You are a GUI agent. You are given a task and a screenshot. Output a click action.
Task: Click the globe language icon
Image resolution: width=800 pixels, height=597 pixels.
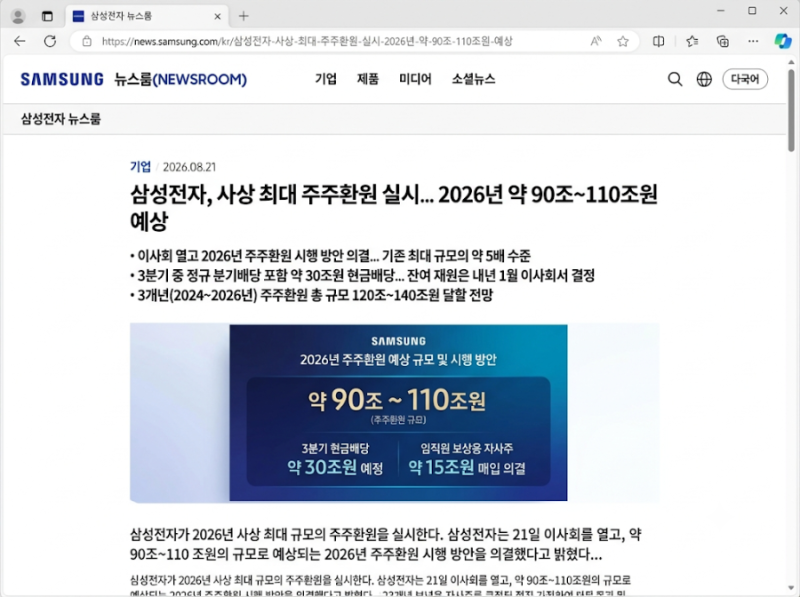click(704, 79)
